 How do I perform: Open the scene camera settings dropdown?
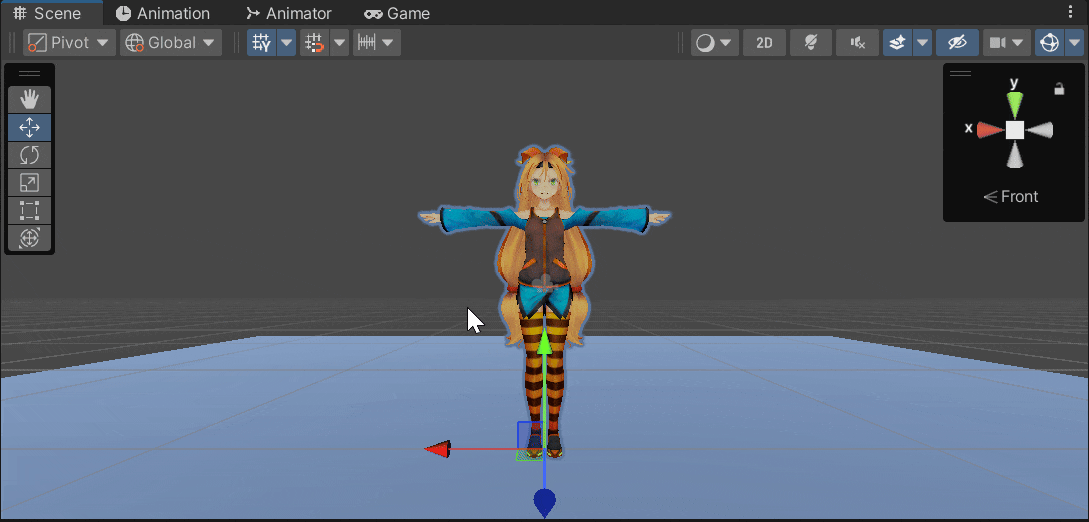coord(1006,42)
